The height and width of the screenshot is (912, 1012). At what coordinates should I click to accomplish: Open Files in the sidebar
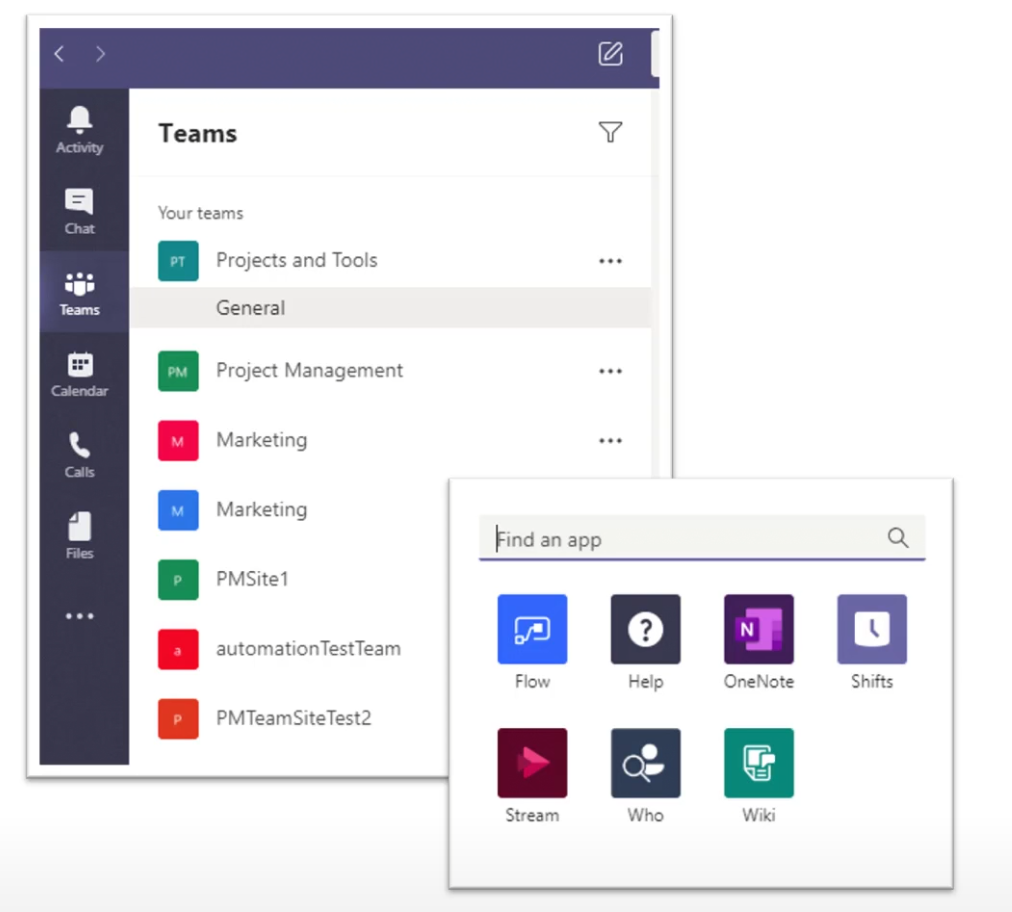point(79,536)
